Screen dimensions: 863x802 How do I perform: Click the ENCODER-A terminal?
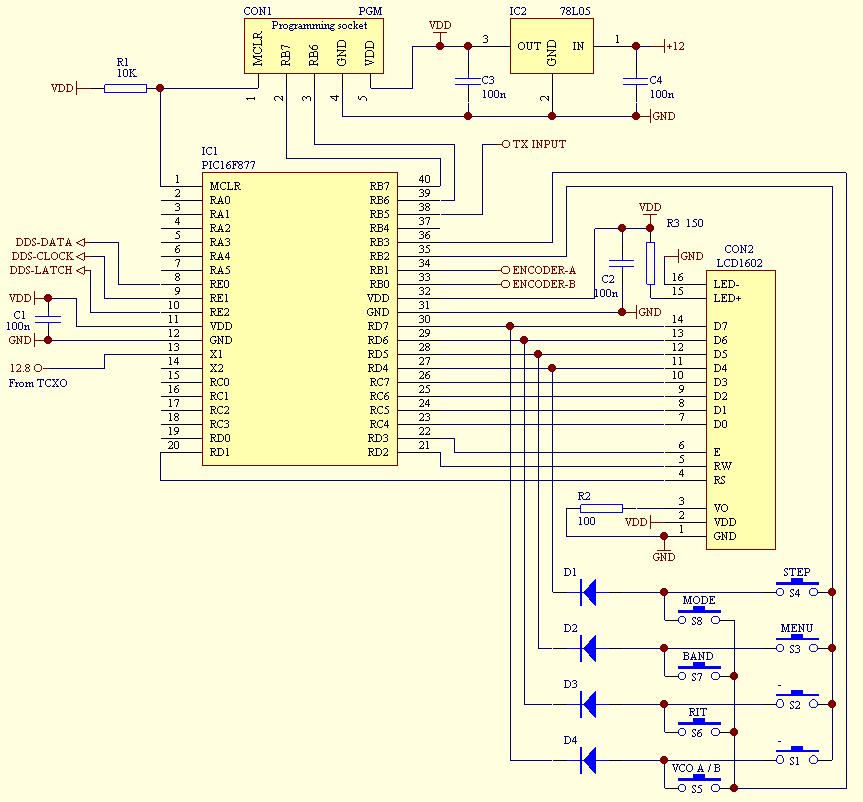(505, 270)
